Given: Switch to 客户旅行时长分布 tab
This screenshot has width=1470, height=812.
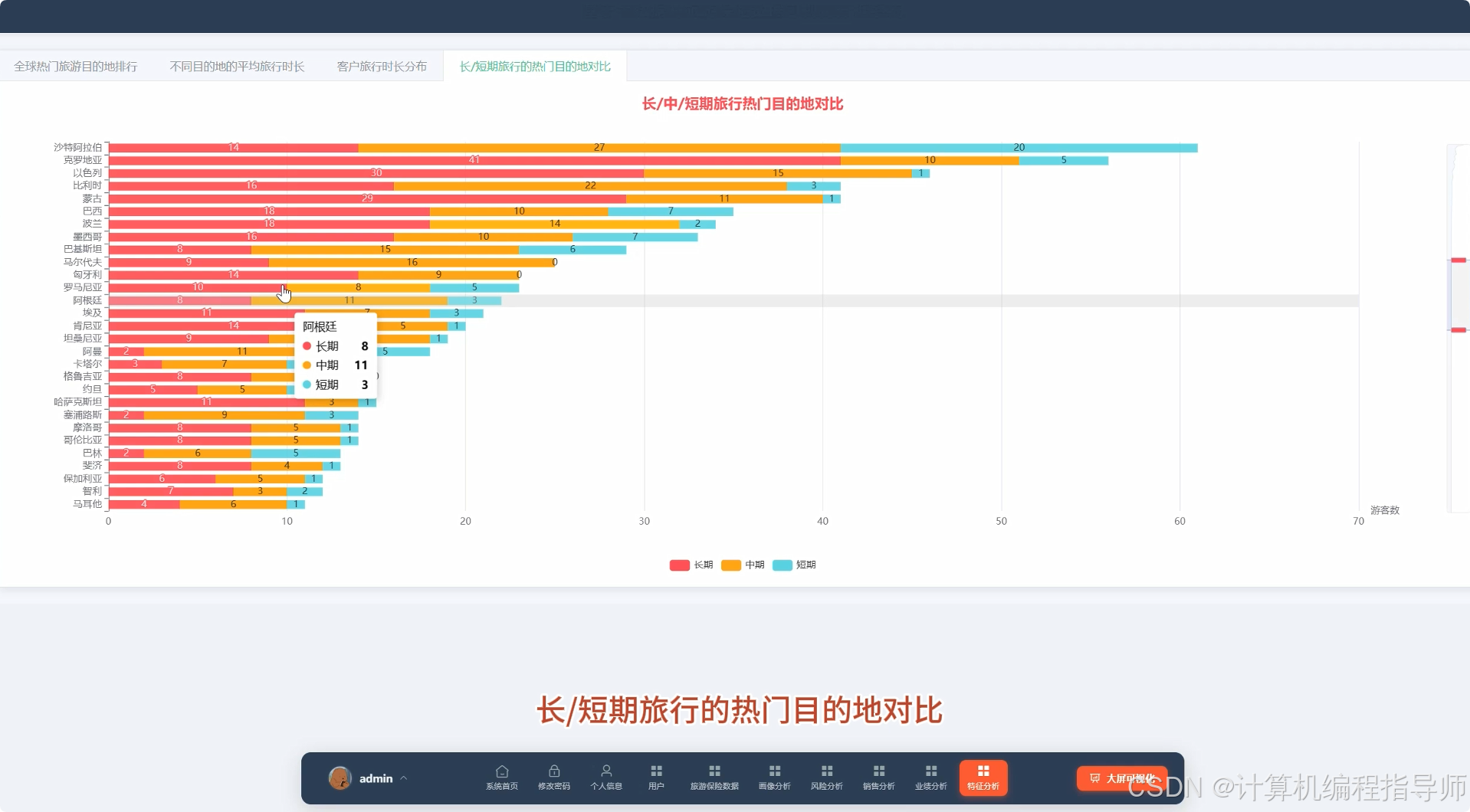Looking at the screenshot, I should point(382,67).
